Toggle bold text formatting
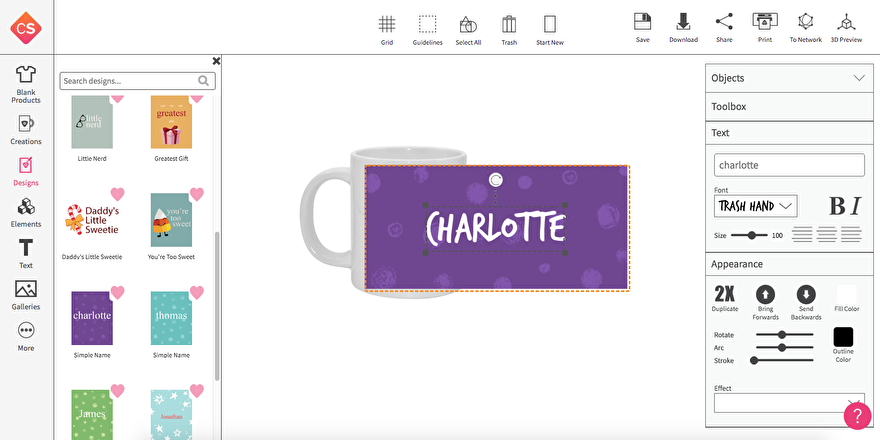 pos(837,206)
